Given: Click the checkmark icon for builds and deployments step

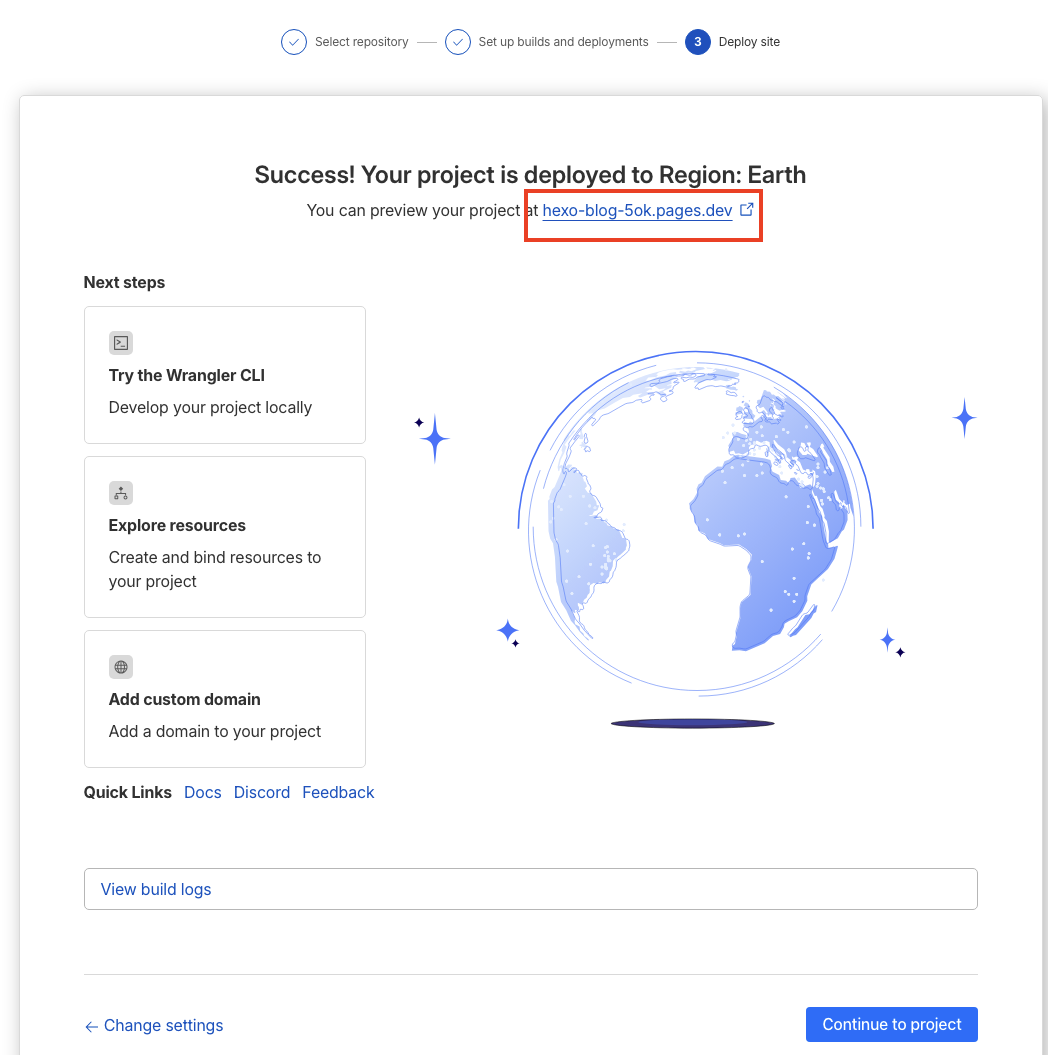Looking at the screenshot, I should pos(458,42).
